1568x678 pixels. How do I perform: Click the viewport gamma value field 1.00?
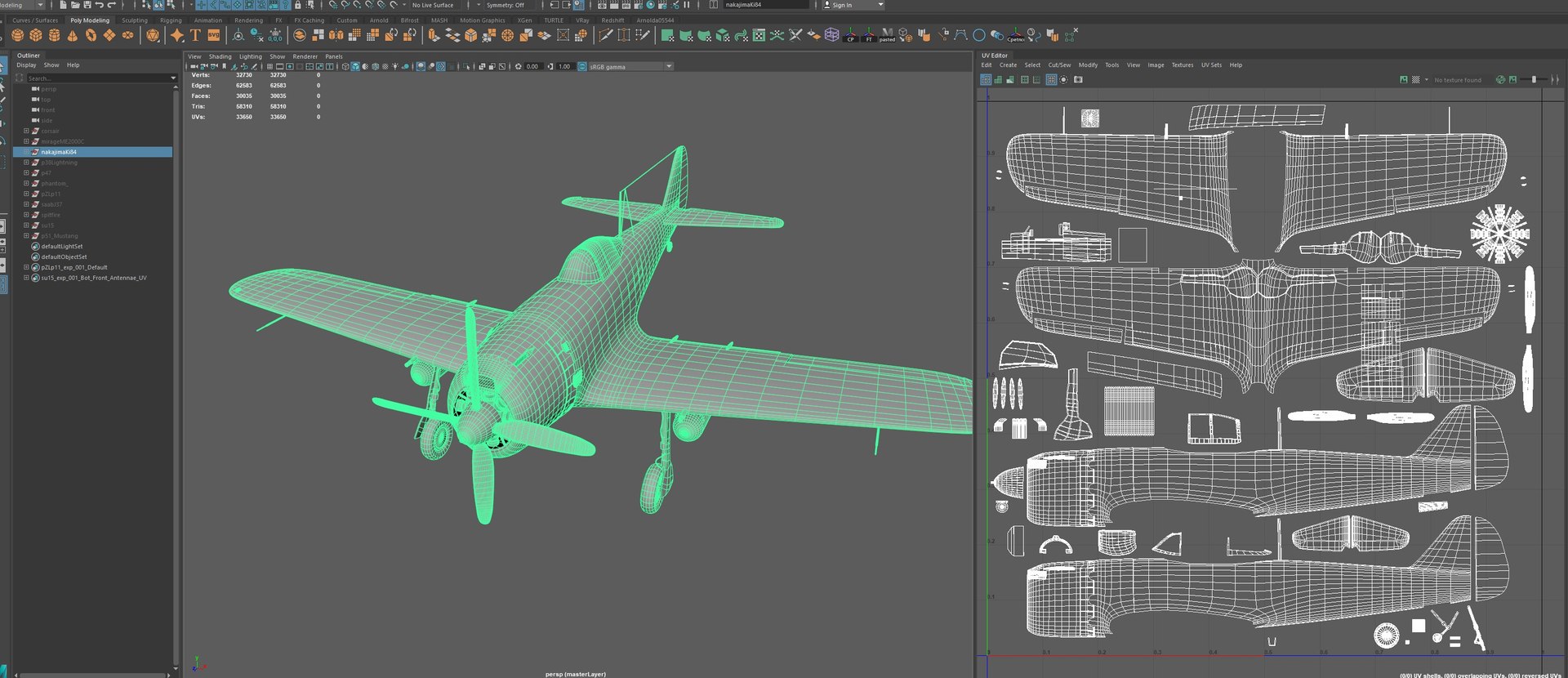pos(564,66)
